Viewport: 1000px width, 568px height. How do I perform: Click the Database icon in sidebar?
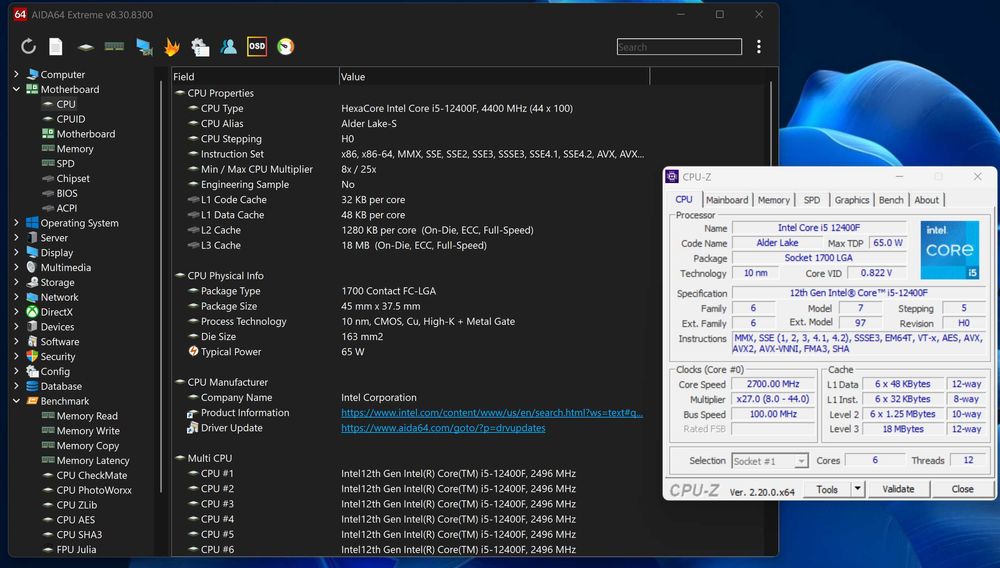32,386
